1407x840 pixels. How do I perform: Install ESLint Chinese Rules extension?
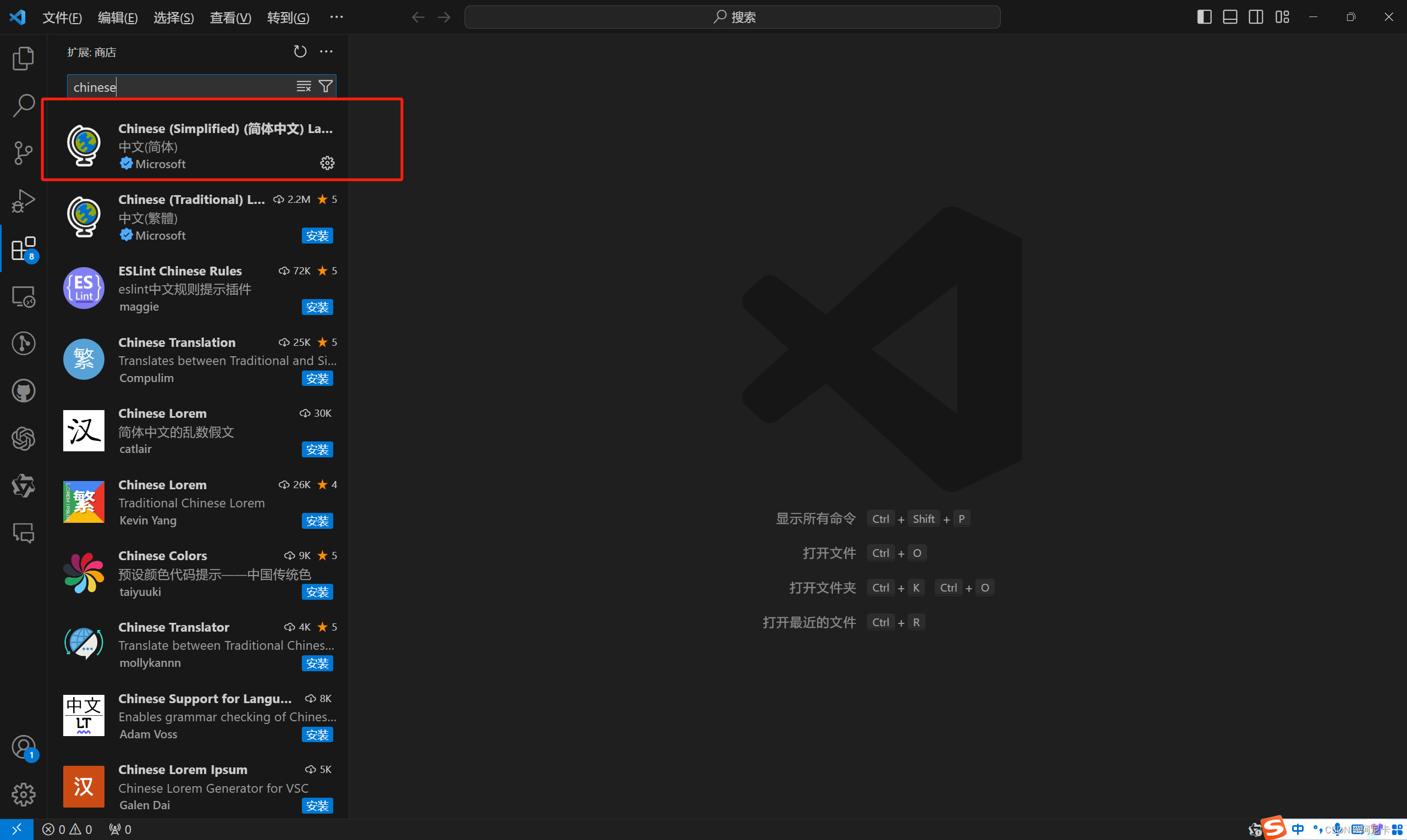pyautogui.click(x=317, y=307)
